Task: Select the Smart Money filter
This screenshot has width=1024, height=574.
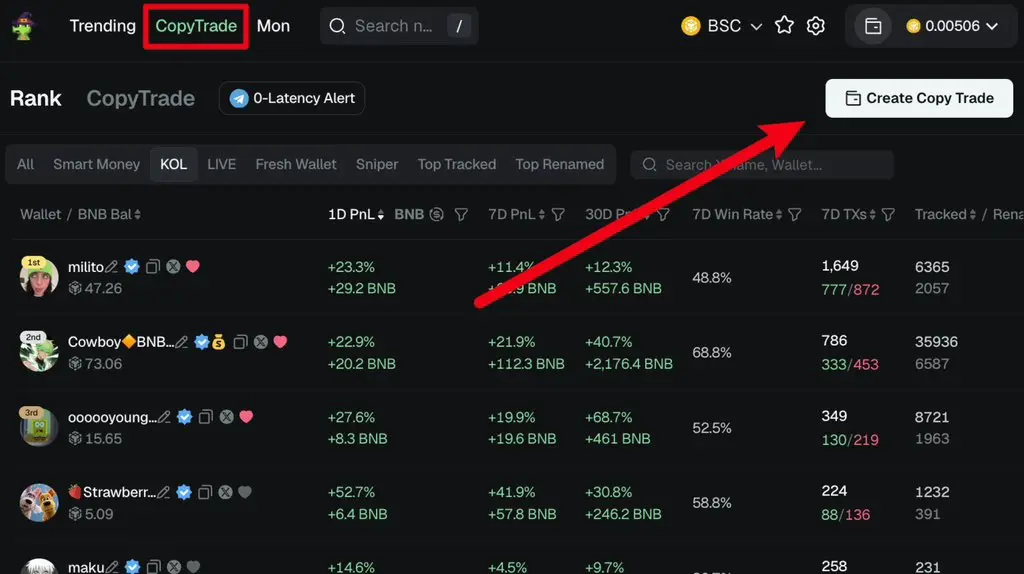Action: pyautogui.click(x=97, y=165)
